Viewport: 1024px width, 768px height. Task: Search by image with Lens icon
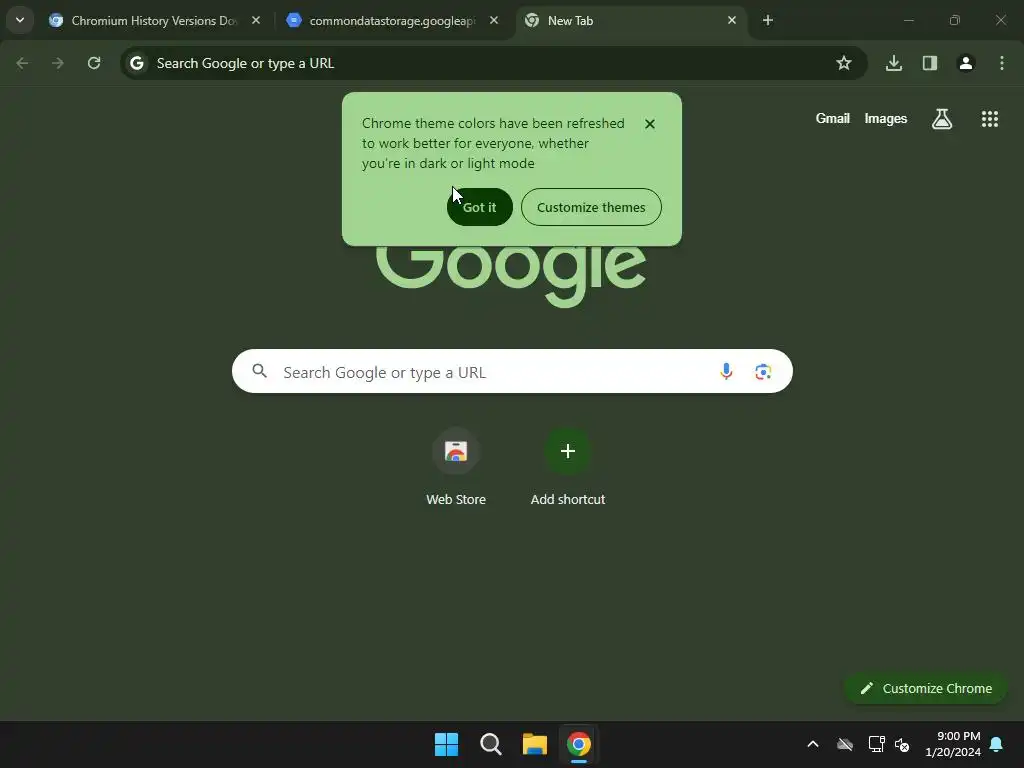point(763,372)
